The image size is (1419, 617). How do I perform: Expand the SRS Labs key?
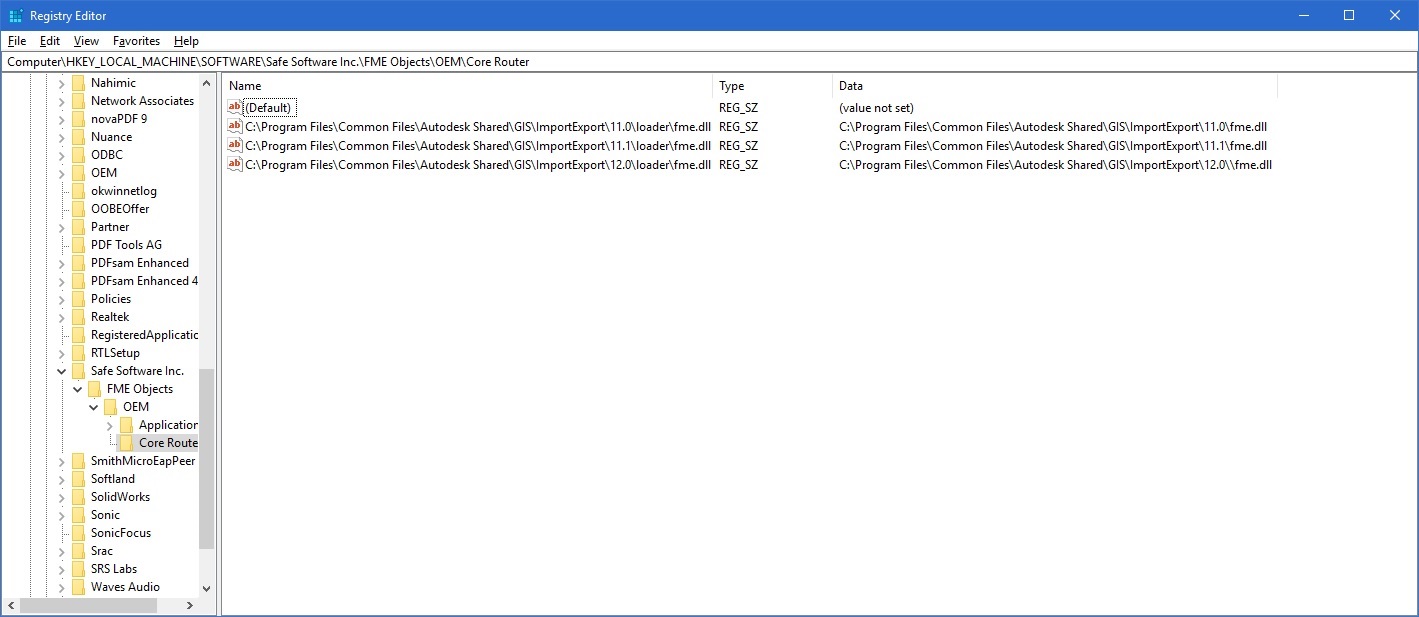click(x=62, y=569)
